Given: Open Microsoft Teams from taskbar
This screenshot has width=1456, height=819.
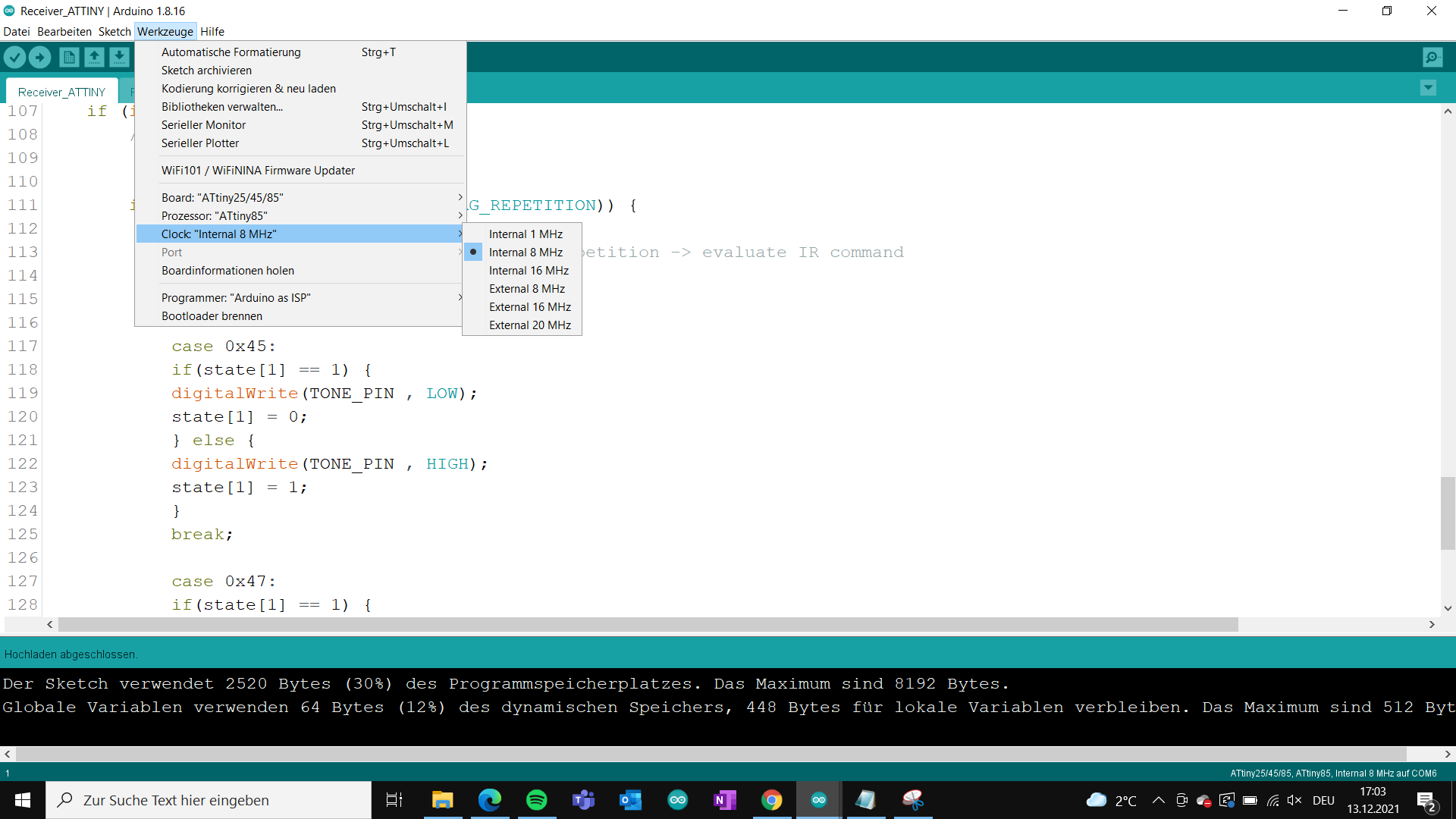Looking at the screenshot, I should (x=583, y=800).
